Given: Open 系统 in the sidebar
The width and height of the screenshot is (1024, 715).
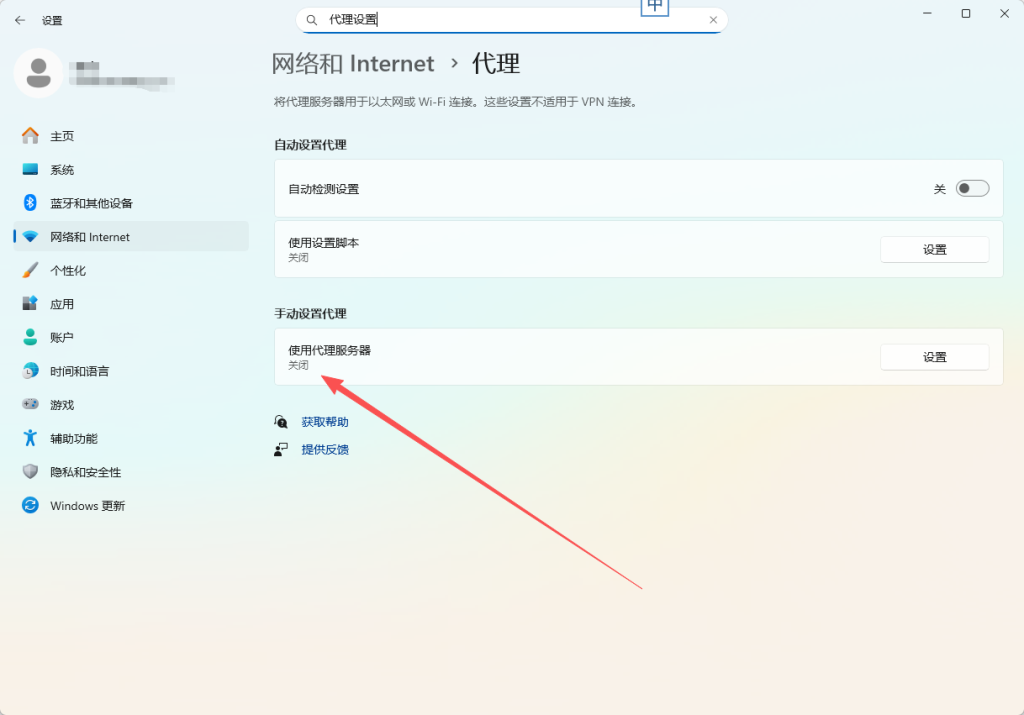Looking at the screenshot, I should tap(131, 170).
